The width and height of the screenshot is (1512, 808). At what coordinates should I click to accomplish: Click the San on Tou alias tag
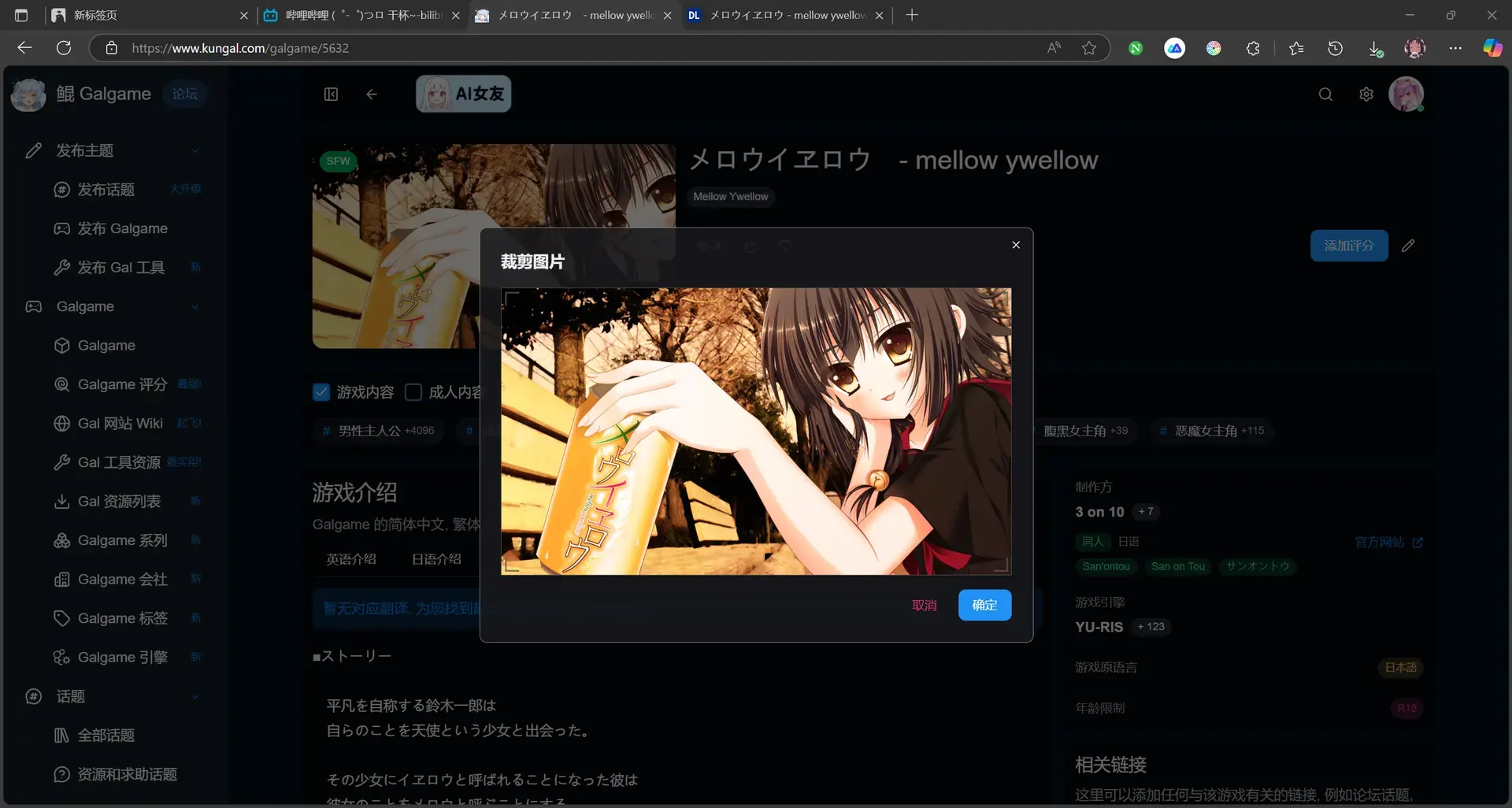click(x=1177, y=566)
